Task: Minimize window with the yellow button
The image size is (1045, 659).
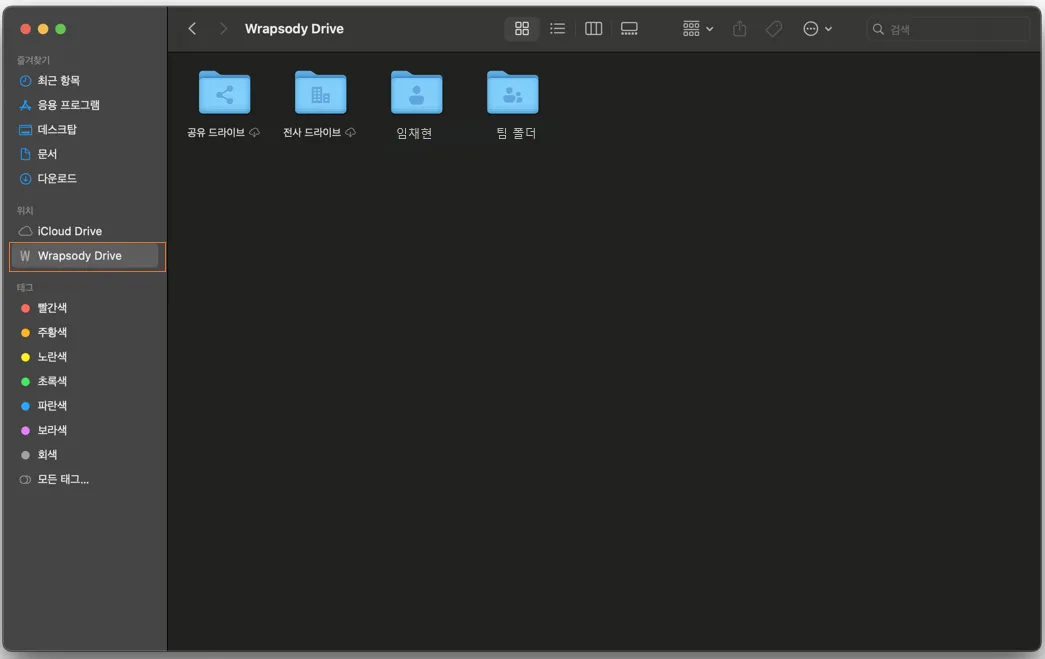Action: pyautogui.click(x=43, y=29)
